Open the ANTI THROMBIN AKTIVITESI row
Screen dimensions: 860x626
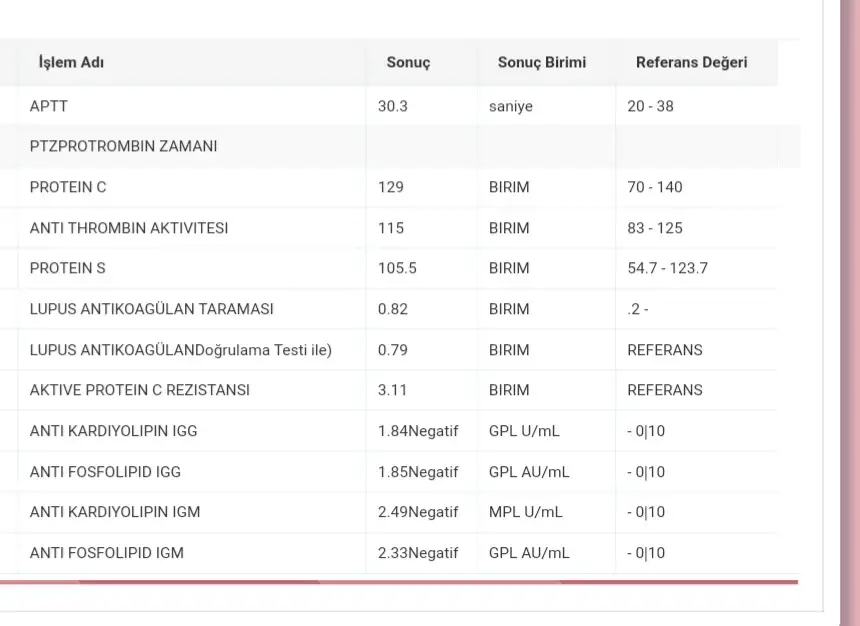[x=129, y=228]
